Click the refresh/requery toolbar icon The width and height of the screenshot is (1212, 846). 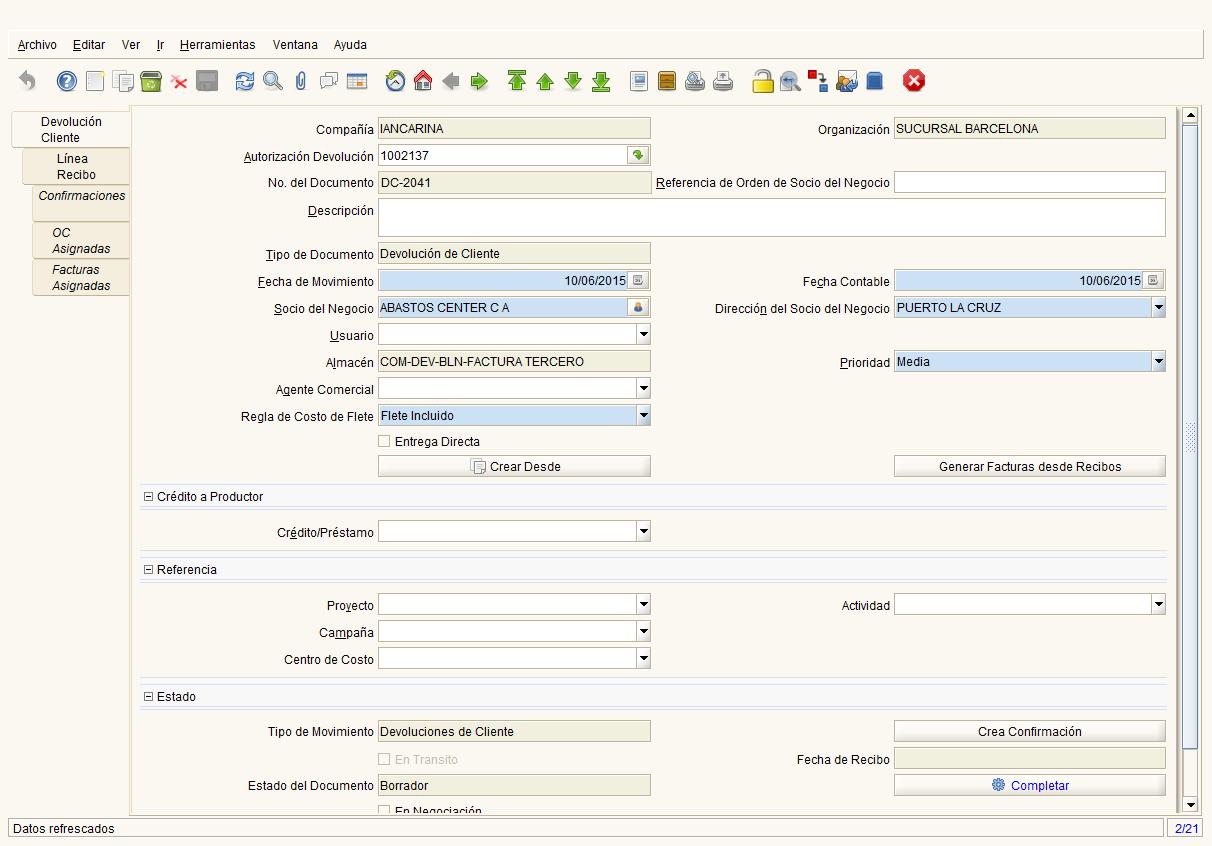[x=245, y=81]
